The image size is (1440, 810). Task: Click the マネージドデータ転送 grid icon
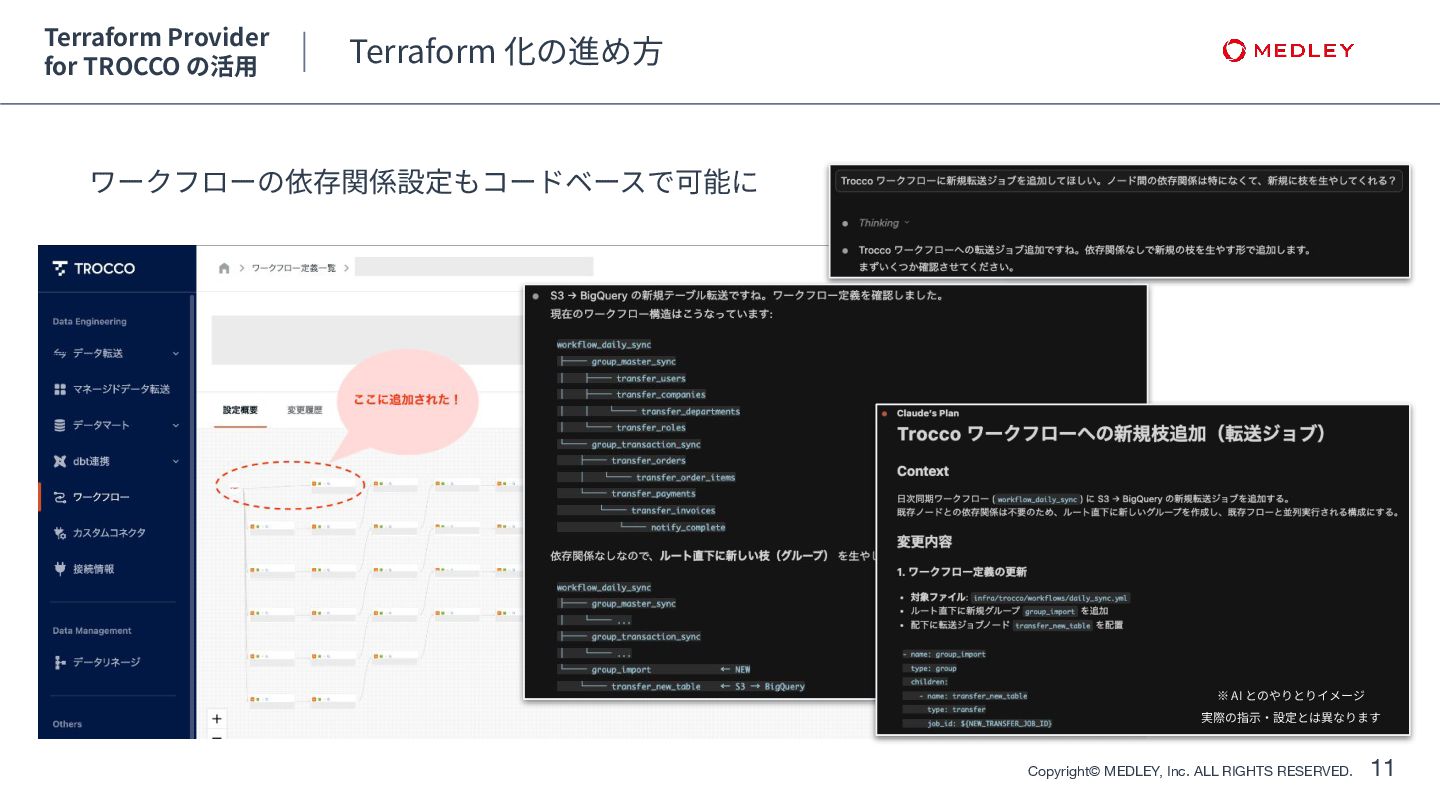pos(59,389)
